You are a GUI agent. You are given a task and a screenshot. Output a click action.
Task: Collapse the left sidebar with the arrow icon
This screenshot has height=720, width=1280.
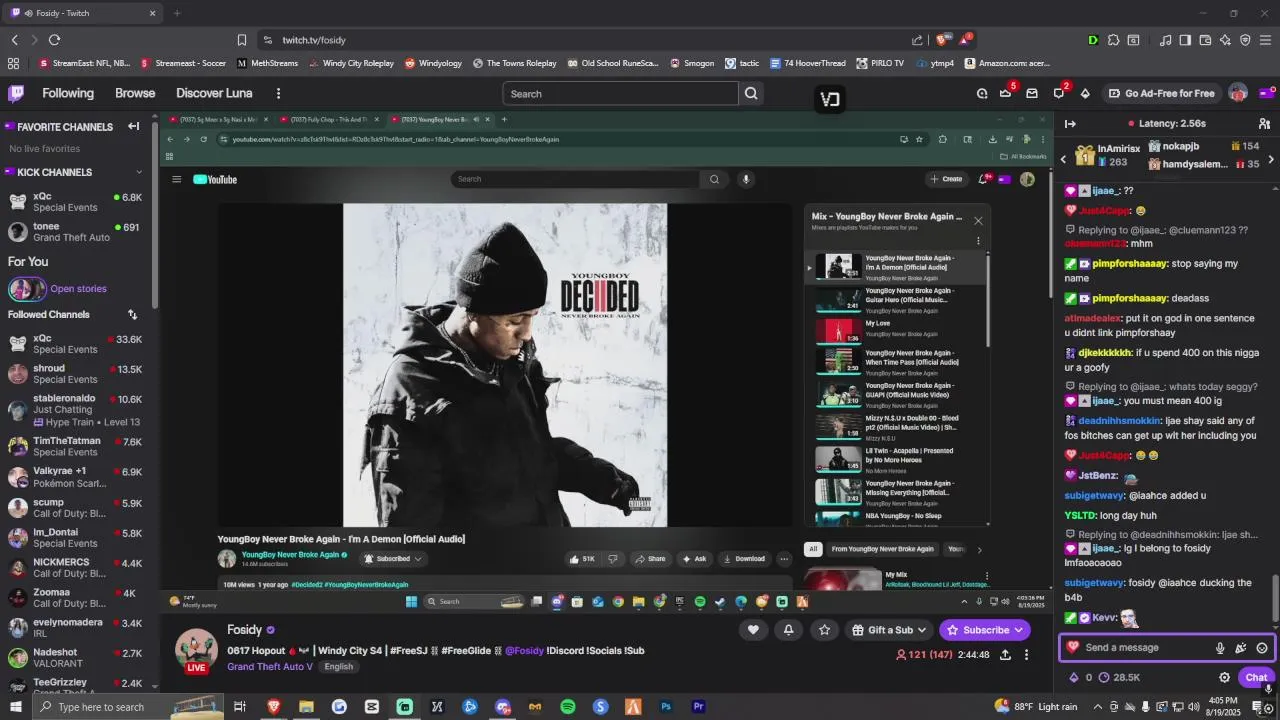pos(133,126)
